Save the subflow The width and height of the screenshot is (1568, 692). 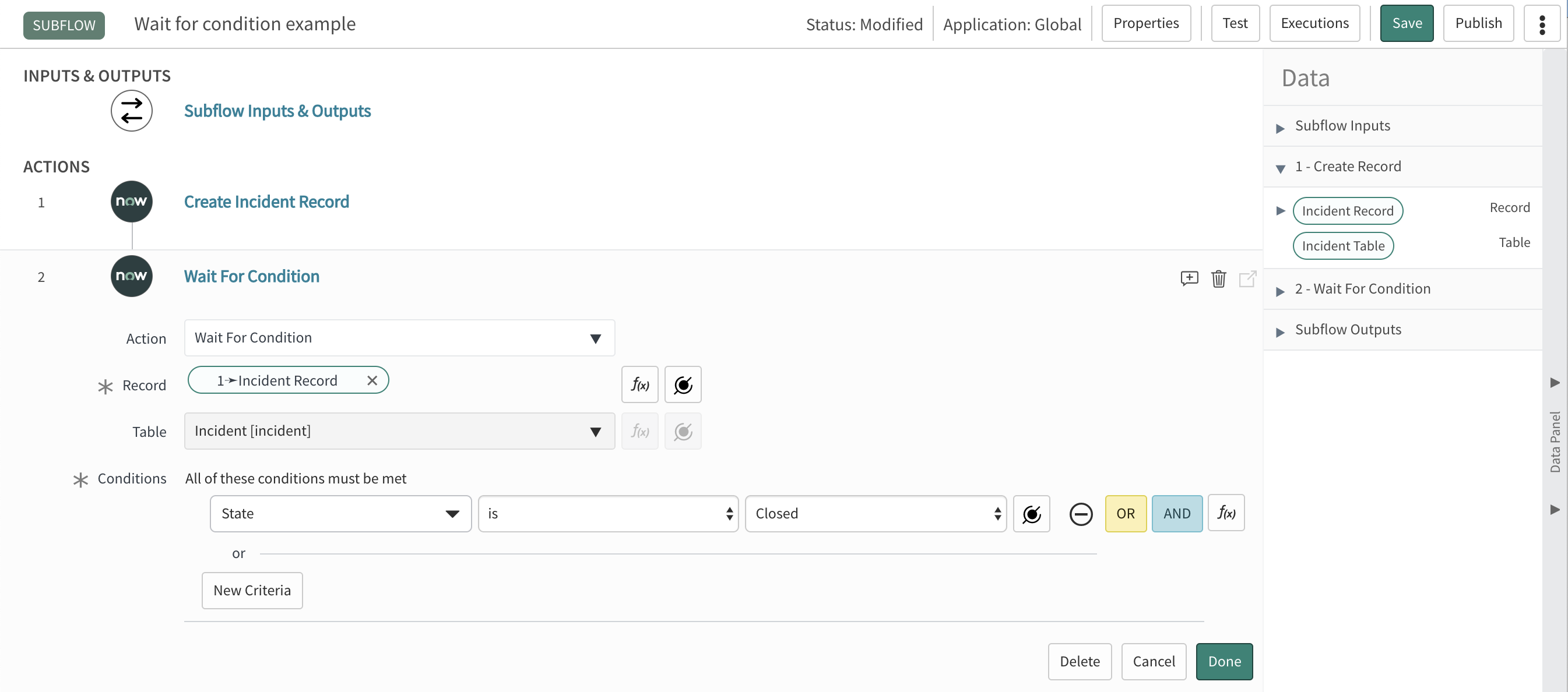point(1407,24)
